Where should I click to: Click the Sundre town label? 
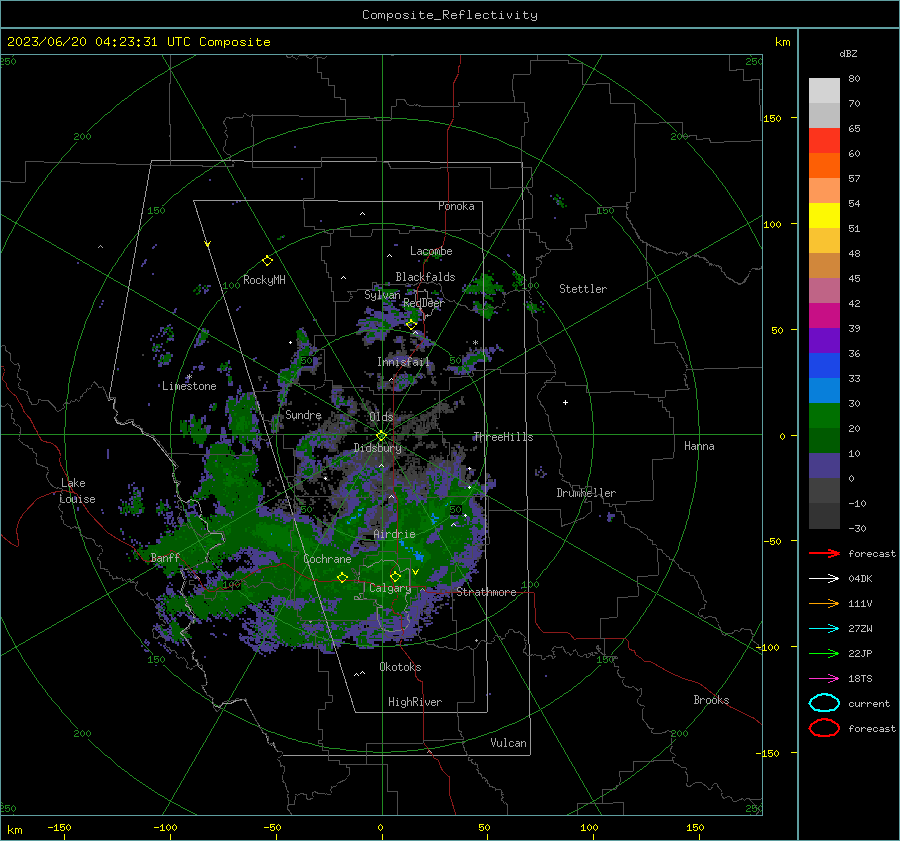tap(303, 415)
